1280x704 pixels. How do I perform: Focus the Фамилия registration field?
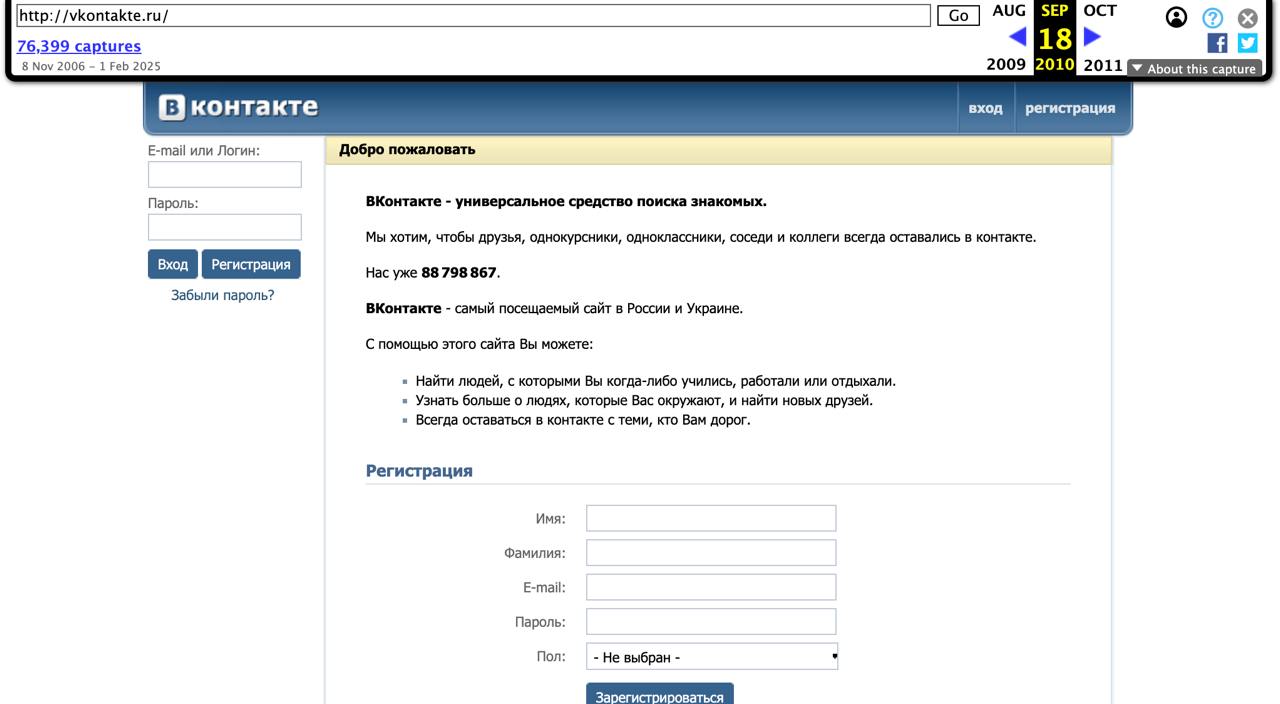(x=711, y=553)
